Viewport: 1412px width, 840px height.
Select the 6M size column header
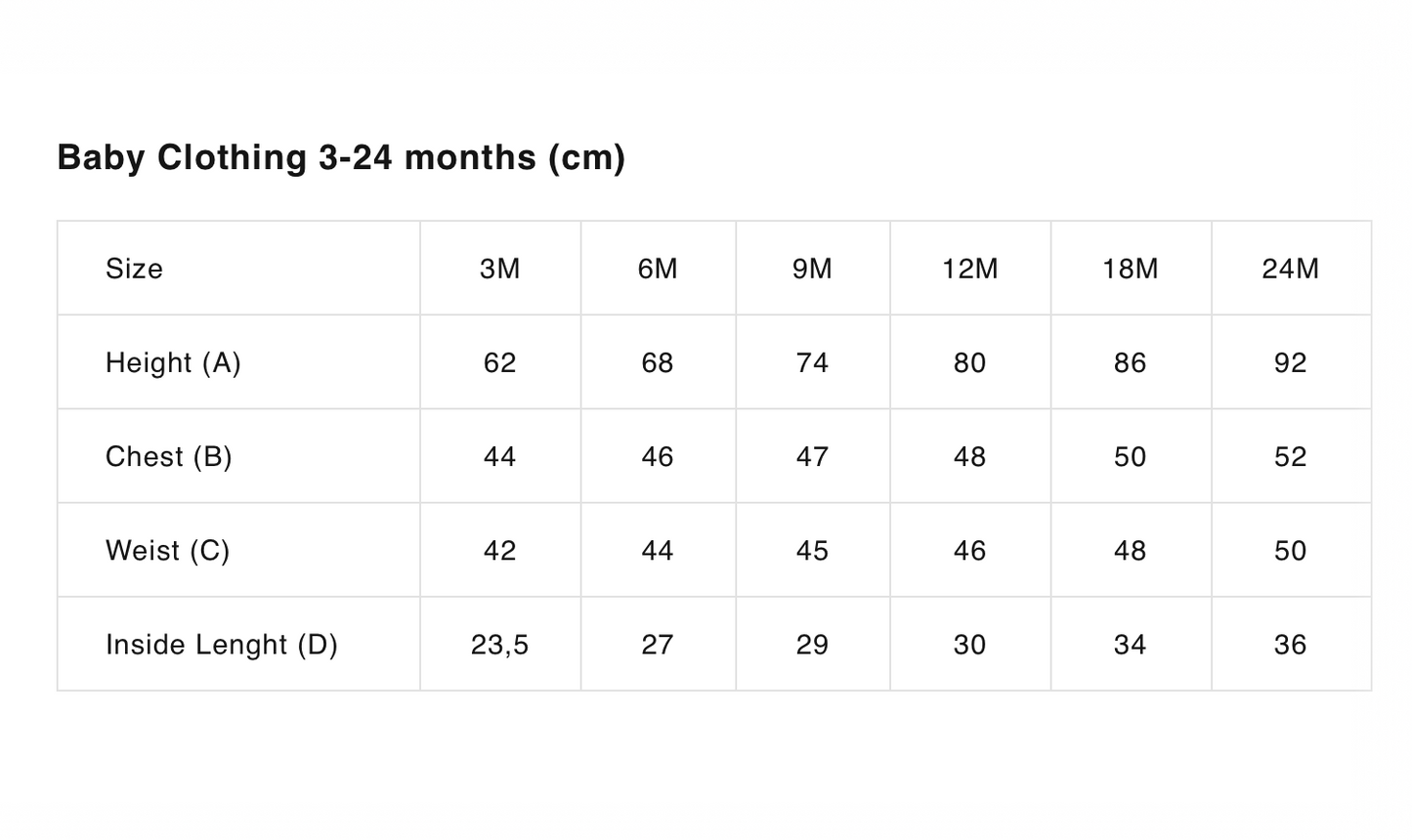coord(658,269)
